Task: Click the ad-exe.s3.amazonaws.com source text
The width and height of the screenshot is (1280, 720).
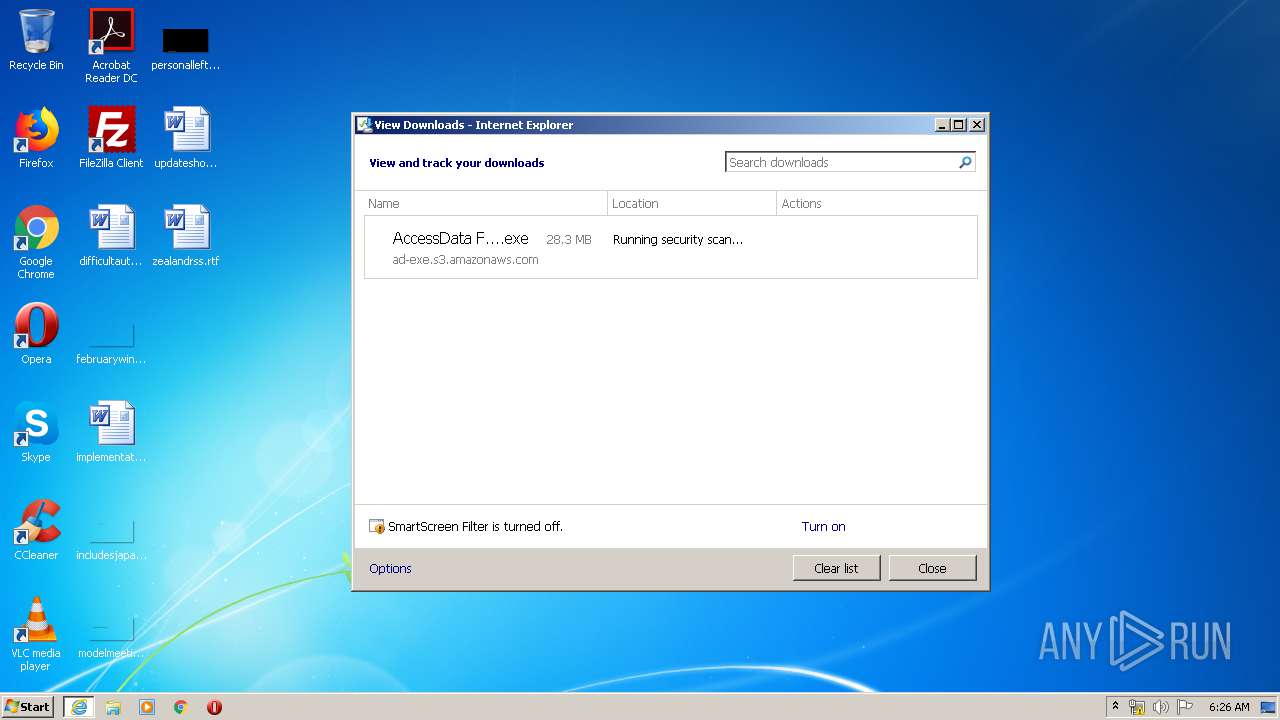Action: point(465,260)
